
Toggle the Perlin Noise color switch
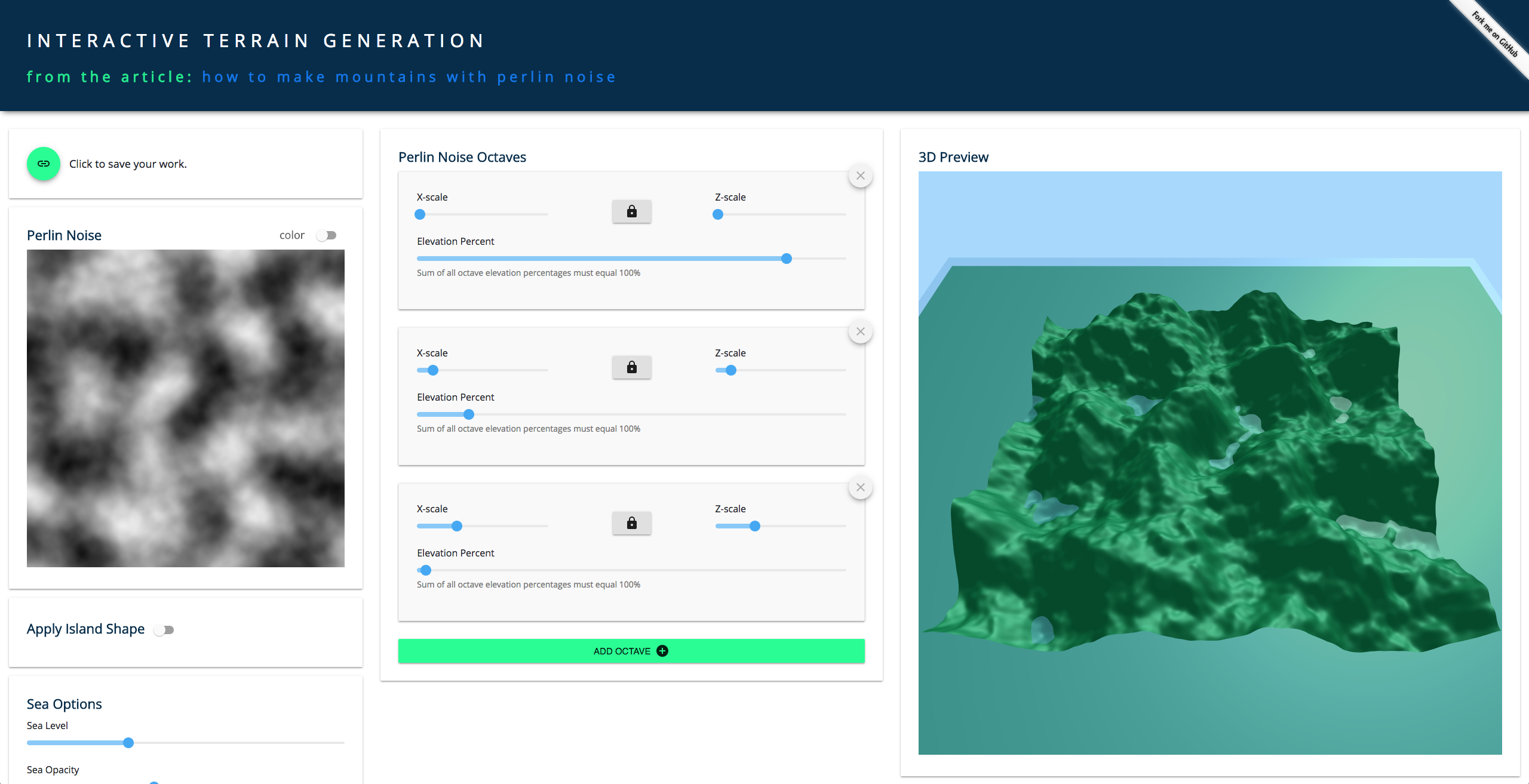(327, 235)
